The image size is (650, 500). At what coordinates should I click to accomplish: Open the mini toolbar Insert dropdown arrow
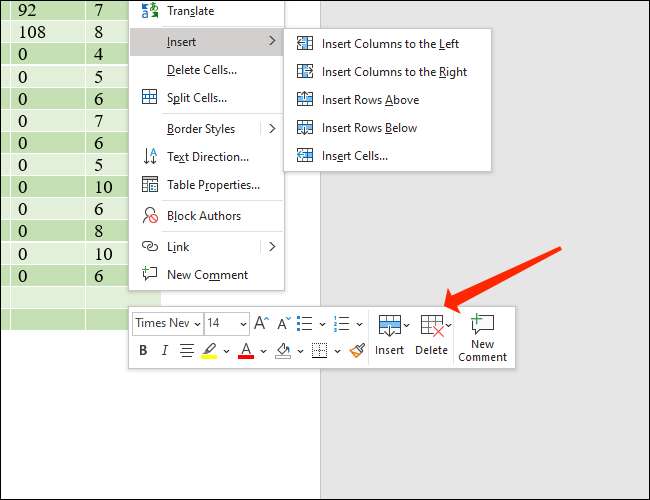point(406,325)
